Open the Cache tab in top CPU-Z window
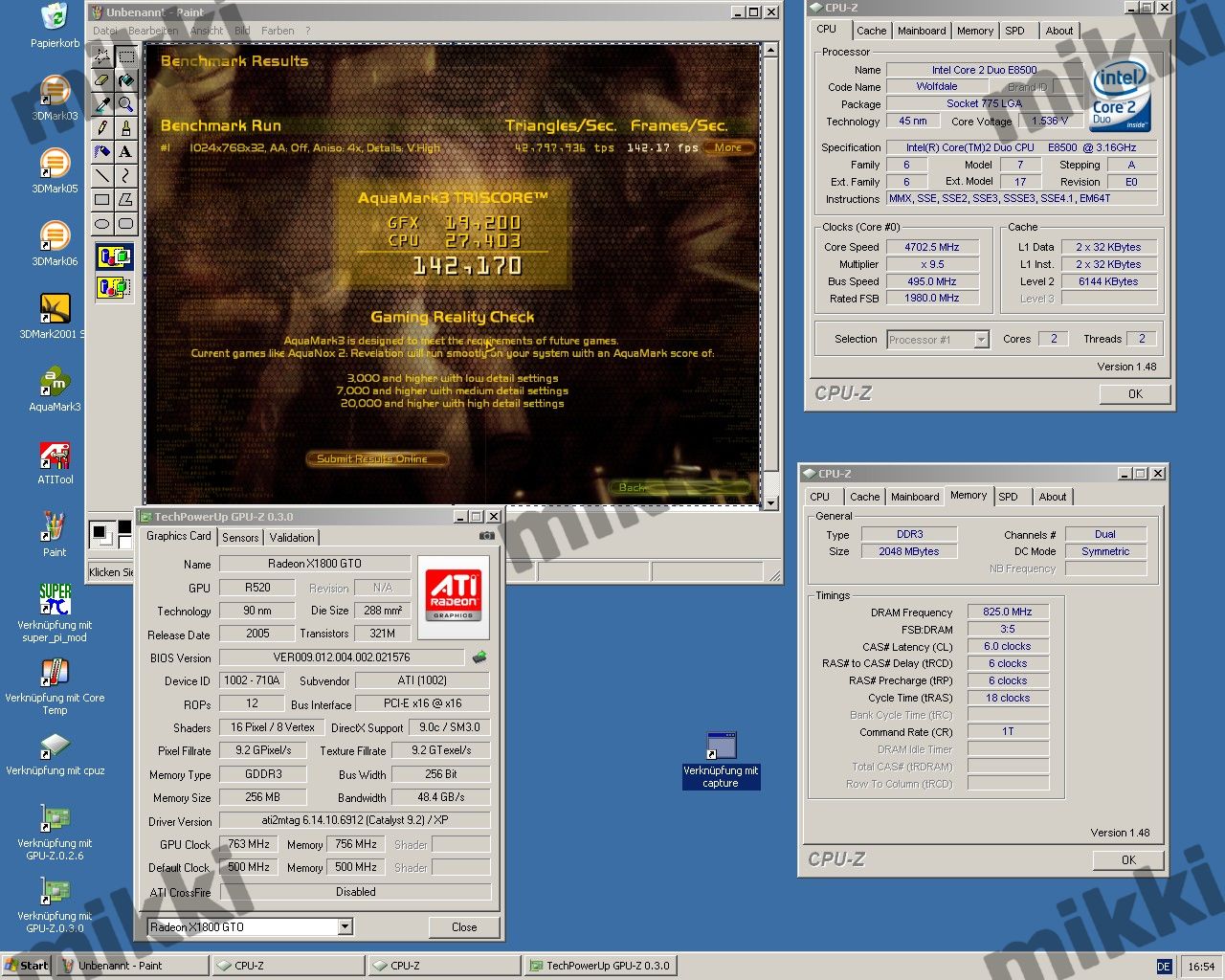Screen dimensions: 1225x980 coord(871,31)
